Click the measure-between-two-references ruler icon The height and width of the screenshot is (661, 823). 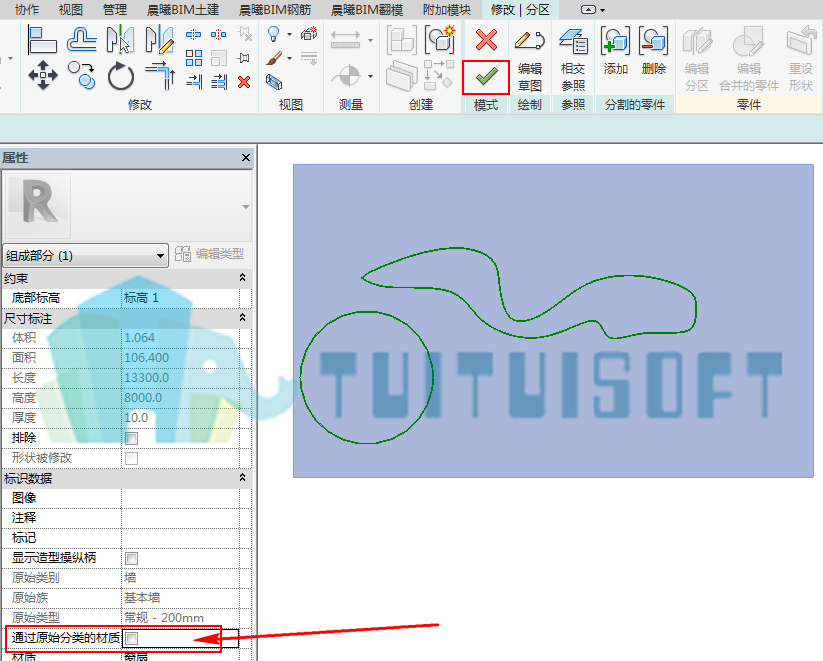point(345,40)
